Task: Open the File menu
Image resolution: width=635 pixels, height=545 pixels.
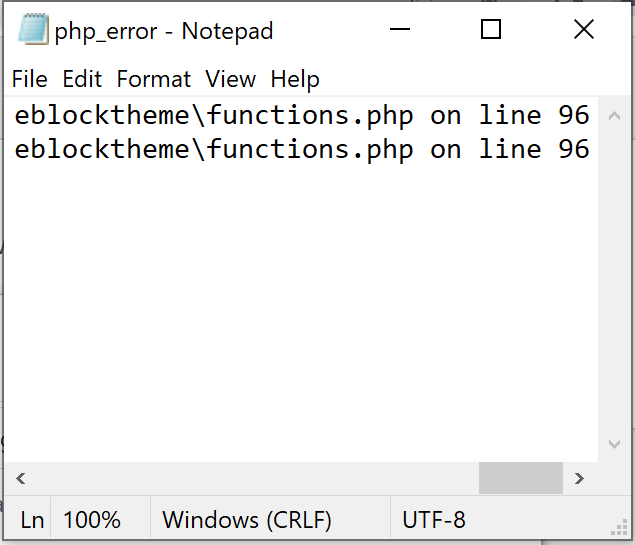Action: coord(30,79)
